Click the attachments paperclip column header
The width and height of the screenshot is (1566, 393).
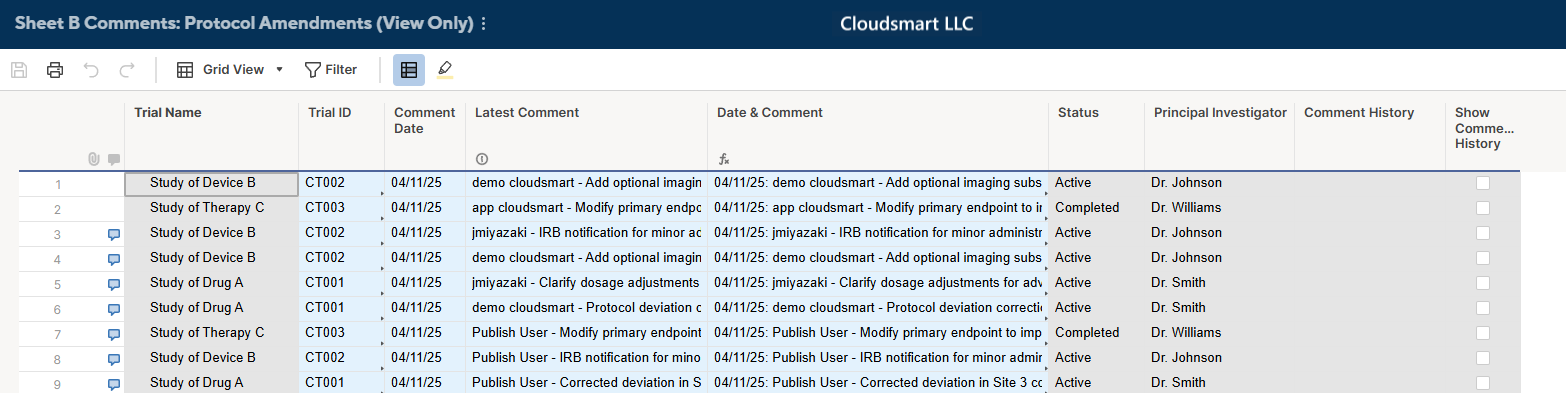(94, 159)
